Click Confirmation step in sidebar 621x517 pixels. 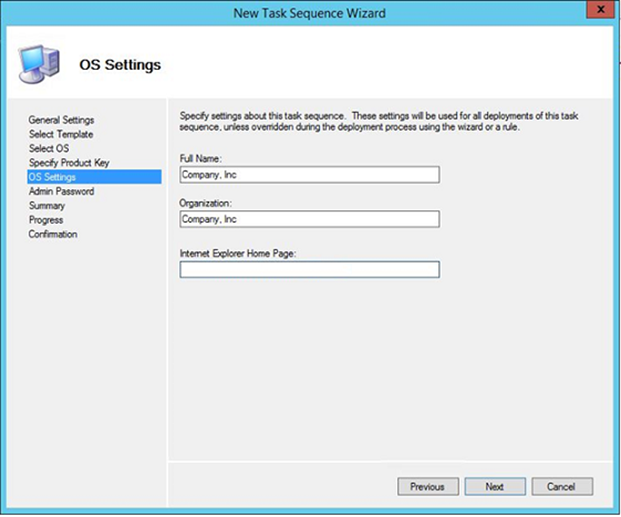click(x=52, y=234)
